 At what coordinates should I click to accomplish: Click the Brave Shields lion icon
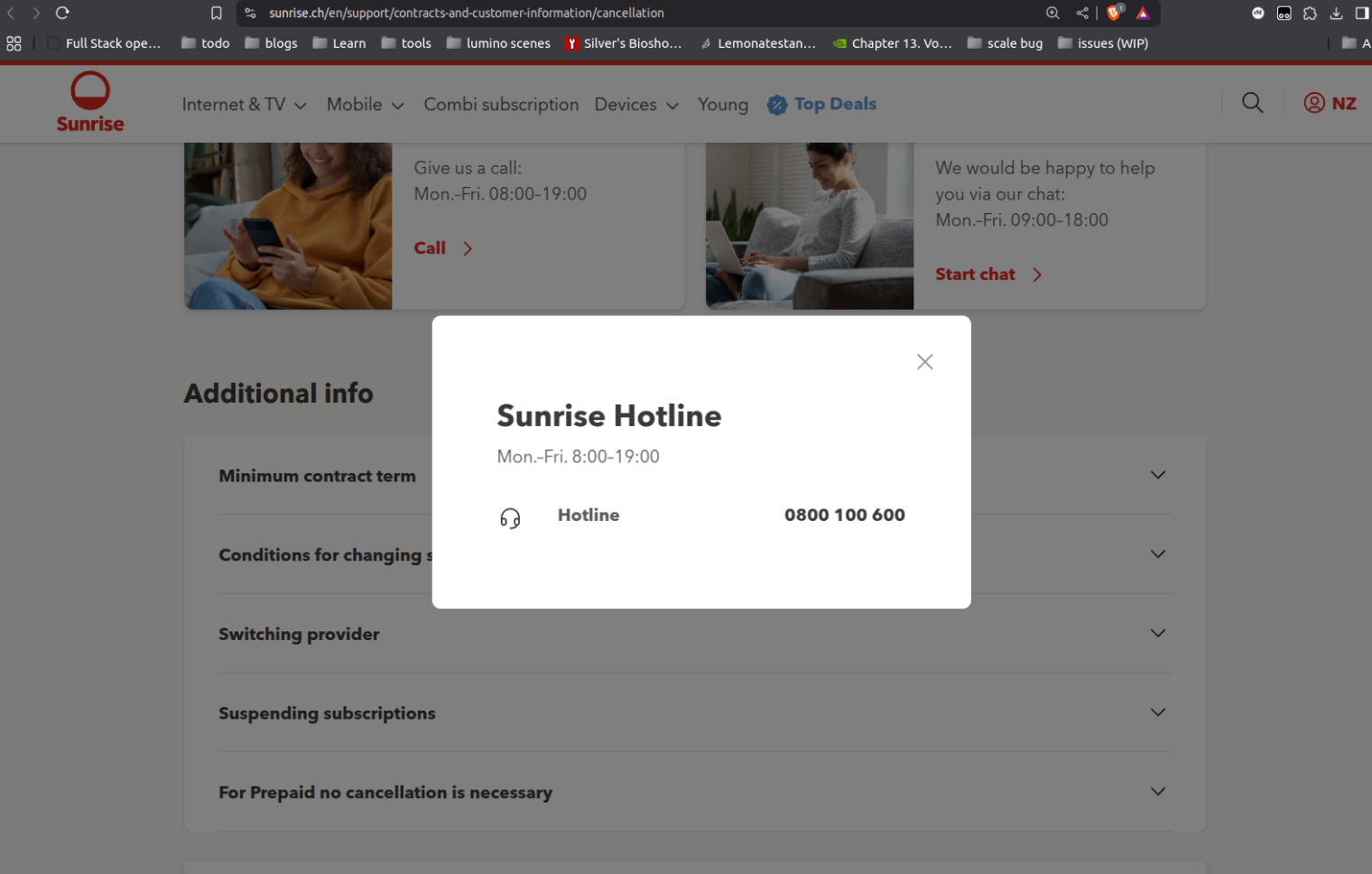(1114, 13)
